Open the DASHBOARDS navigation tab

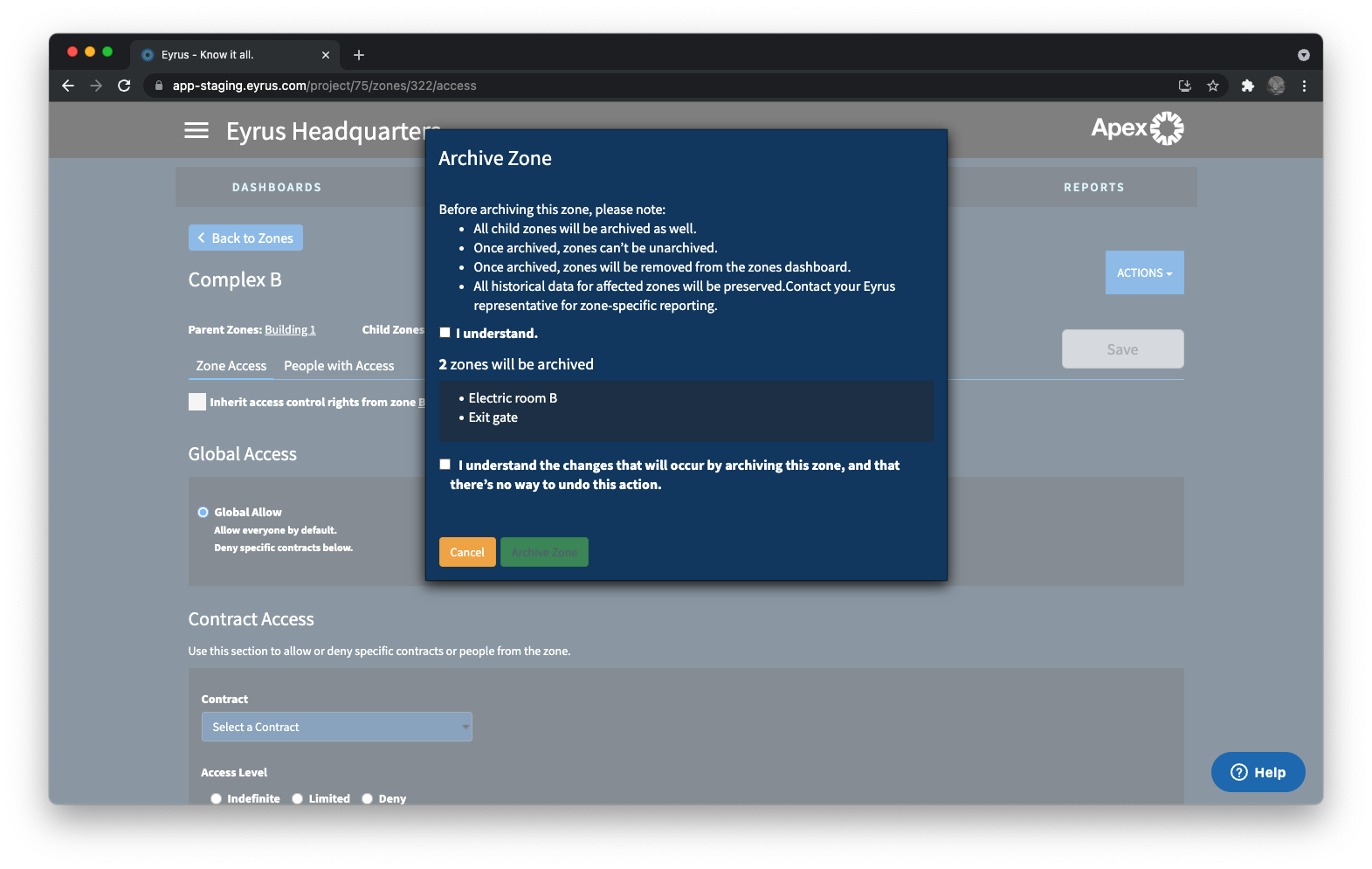(277, 187)
